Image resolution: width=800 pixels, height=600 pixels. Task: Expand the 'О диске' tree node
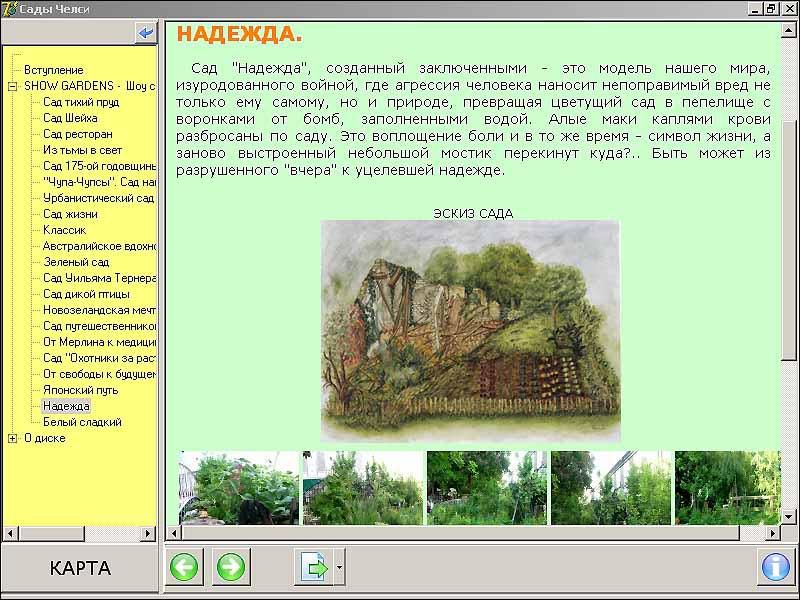point(12,438)
